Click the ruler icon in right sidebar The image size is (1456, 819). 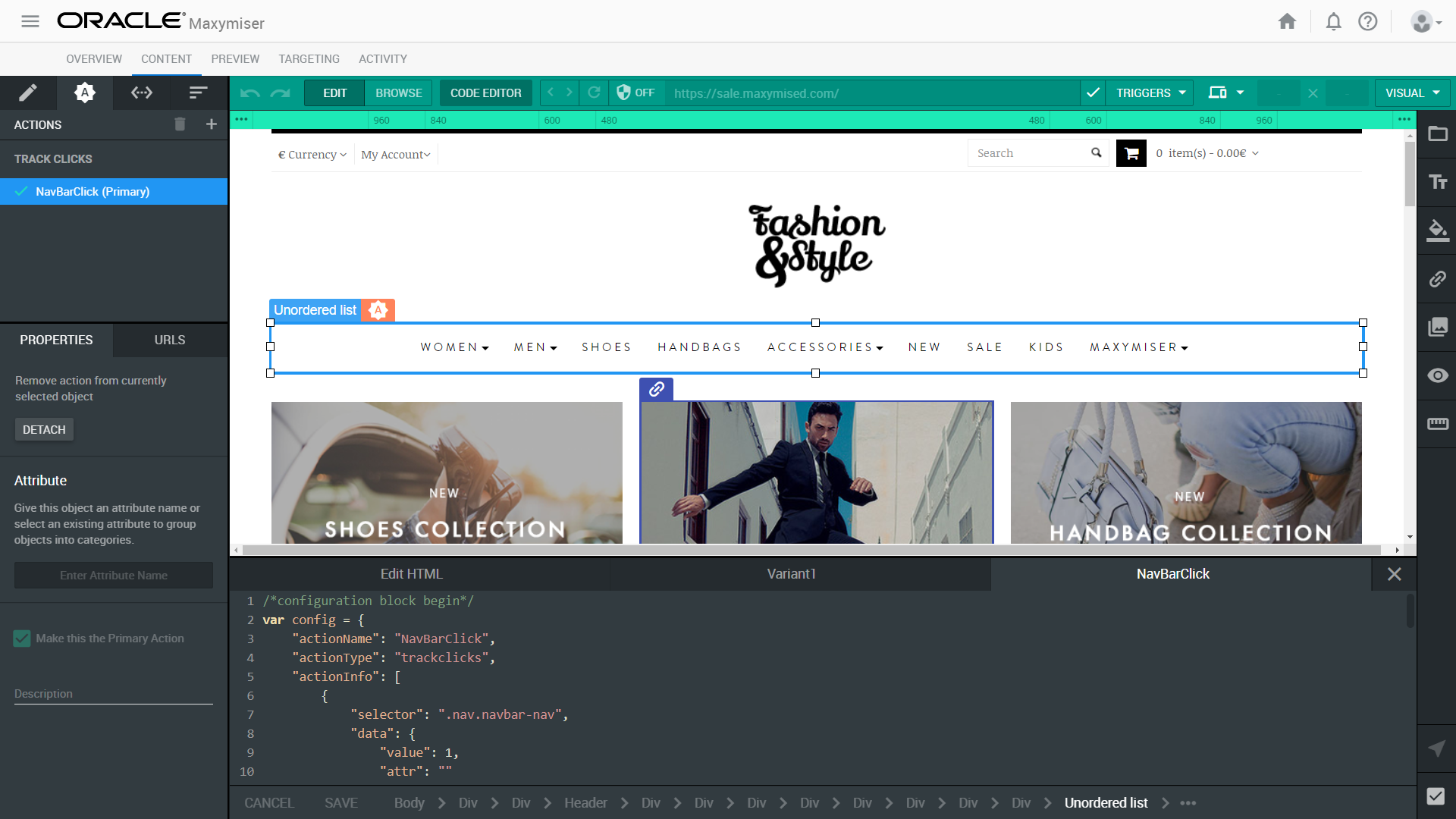click(1437, 424)
